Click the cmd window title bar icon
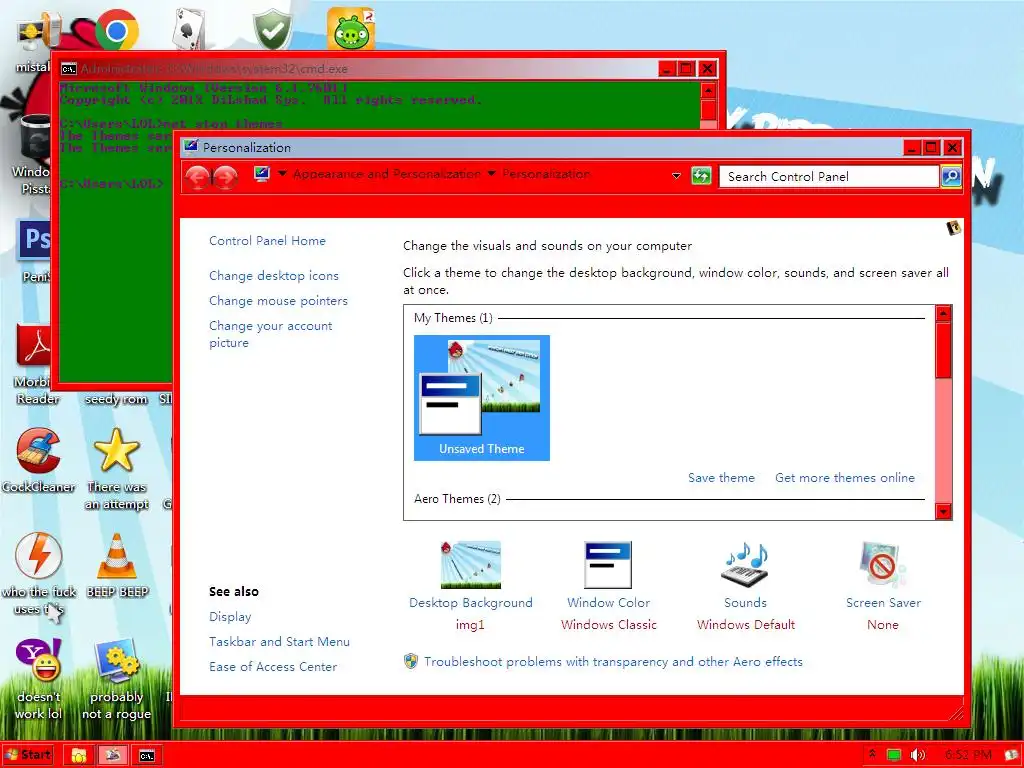The width and height of the screenshot is (1024, 768). pos(69,69)
